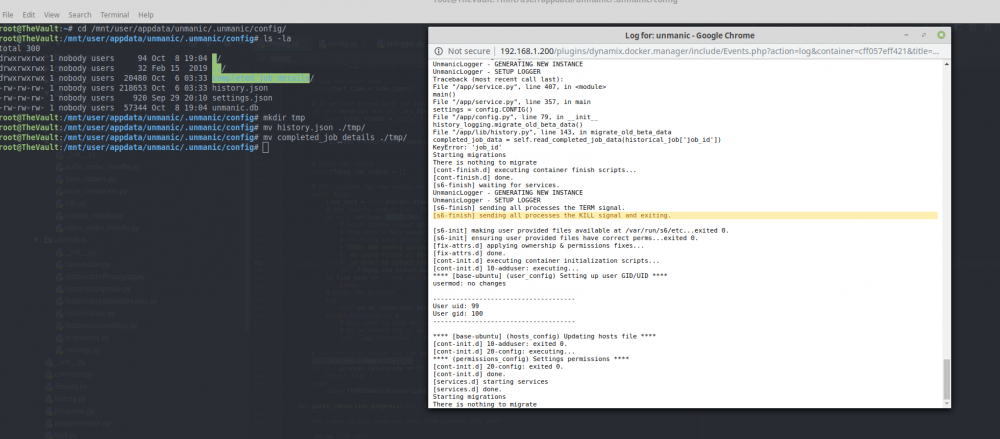Click 'mv completed_job_details ./tmp/' terminal command
Screen dimensions: 1000x439
coord(335,138)
